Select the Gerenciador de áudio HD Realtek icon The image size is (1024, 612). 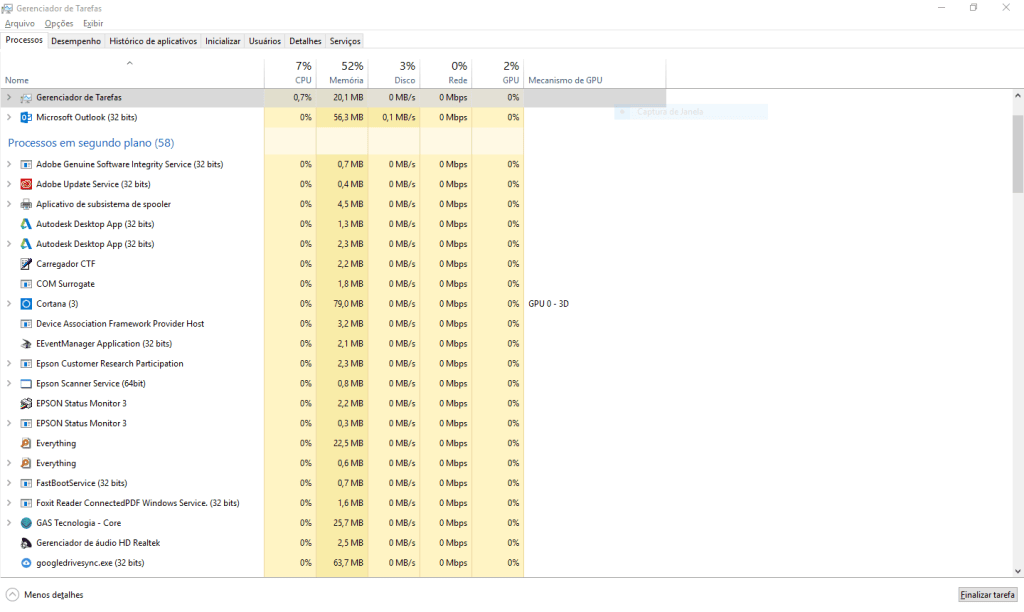pos(26,543)
